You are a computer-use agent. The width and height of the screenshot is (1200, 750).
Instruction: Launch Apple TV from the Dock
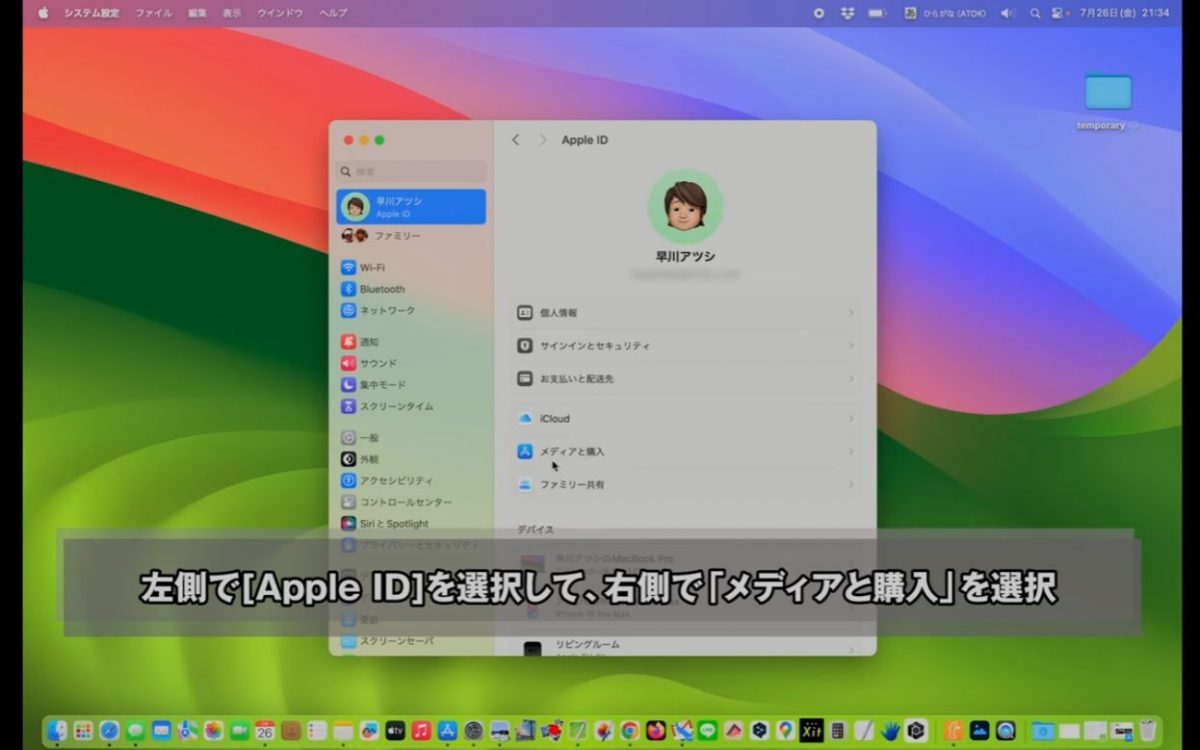[395, 730]
